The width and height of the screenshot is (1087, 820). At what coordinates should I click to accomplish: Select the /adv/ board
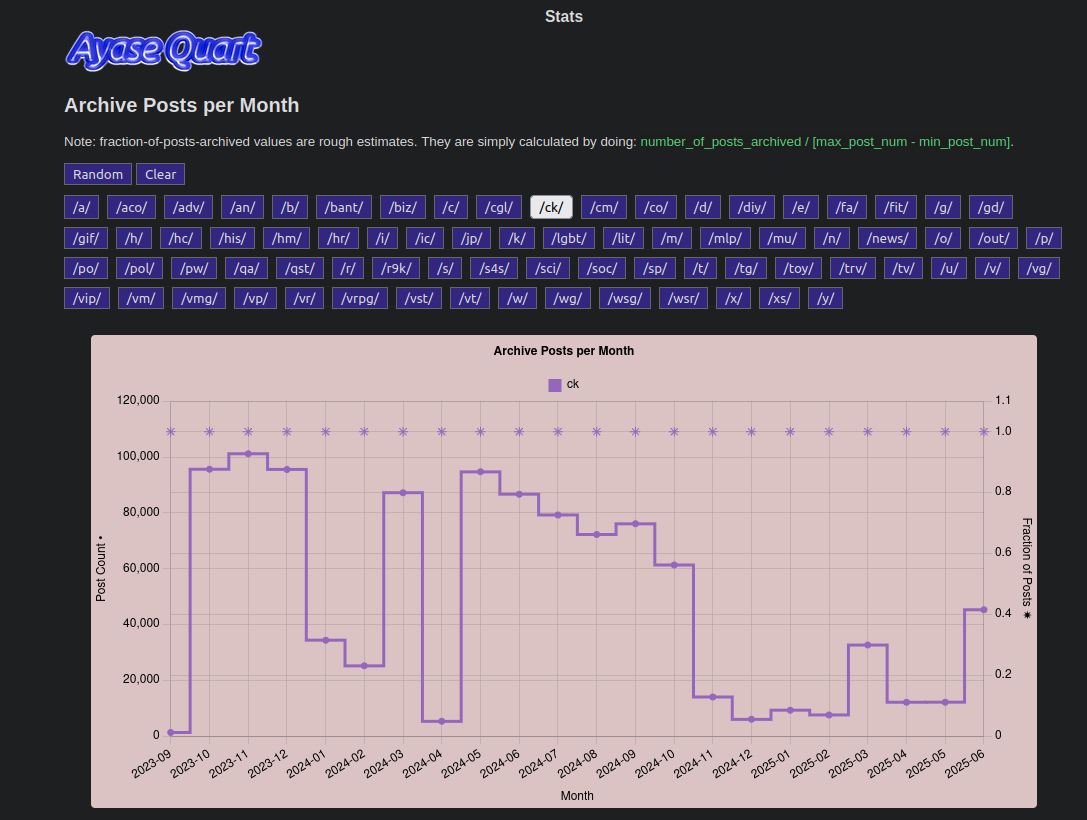189,207
